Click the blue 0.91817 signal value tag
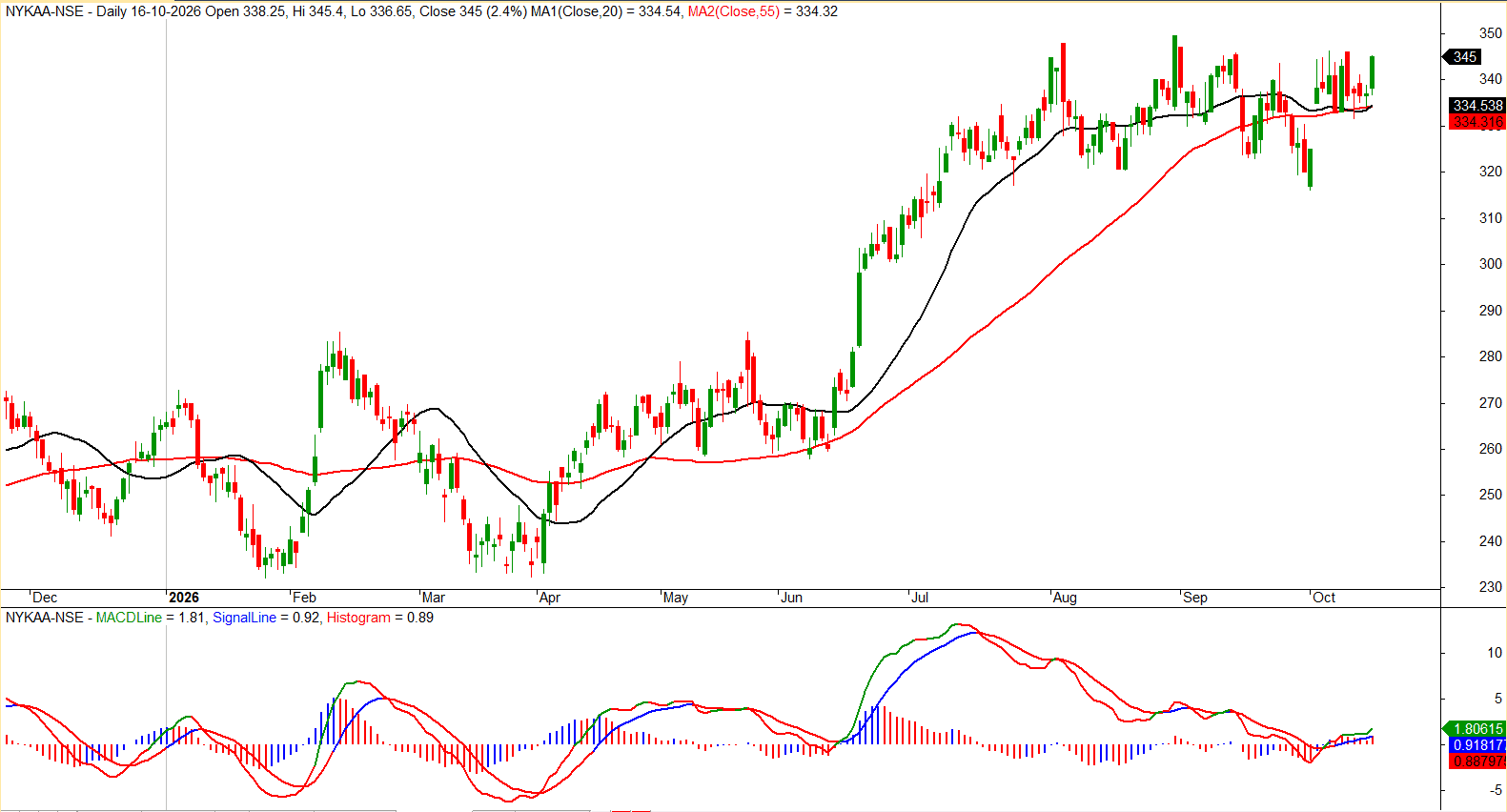Viewport: 1507px width, 812px height. (x=1476, y=745)
